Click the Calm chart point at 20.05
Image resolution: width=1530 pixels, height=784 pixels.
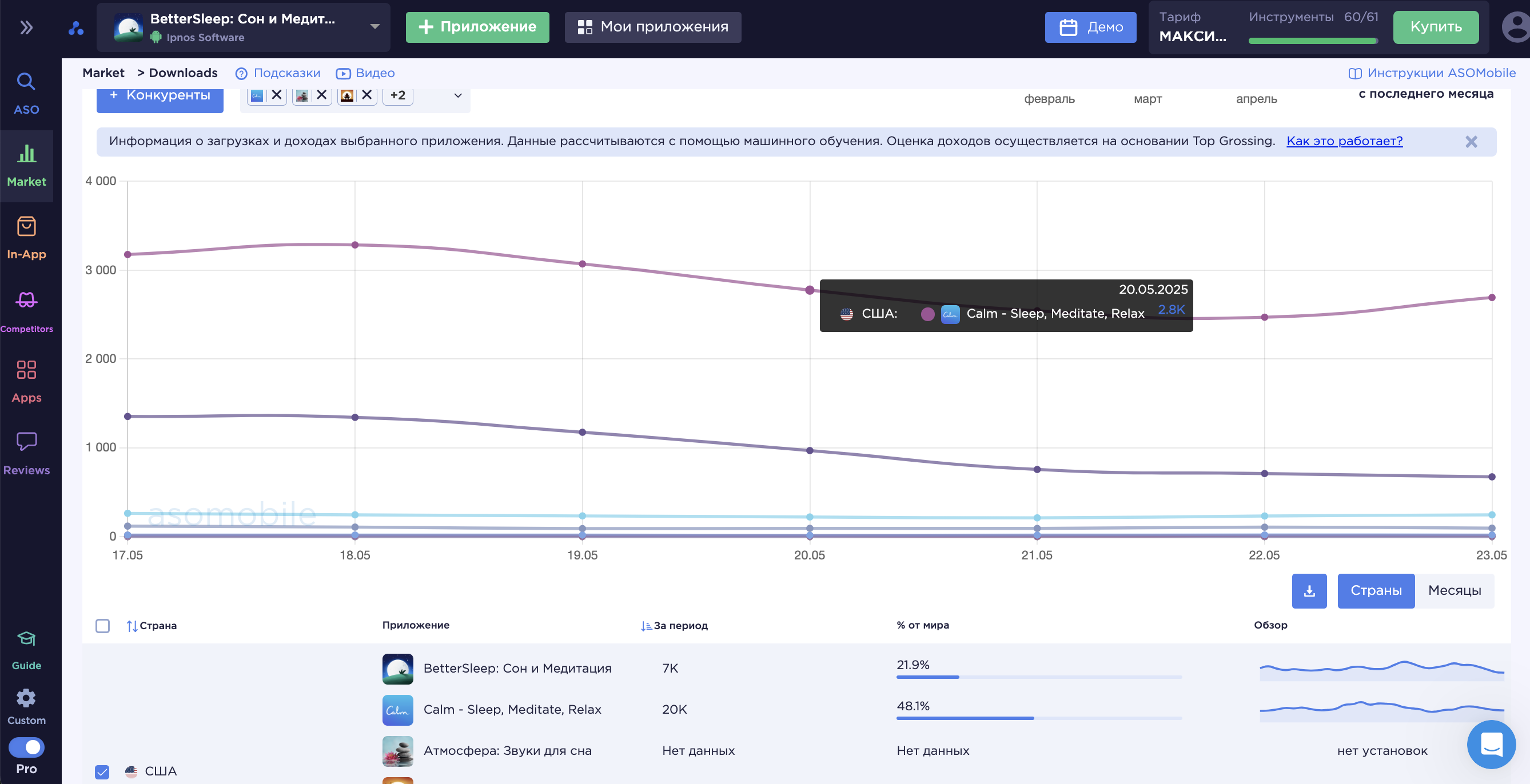pyautogui.click(x=810, y=290)
